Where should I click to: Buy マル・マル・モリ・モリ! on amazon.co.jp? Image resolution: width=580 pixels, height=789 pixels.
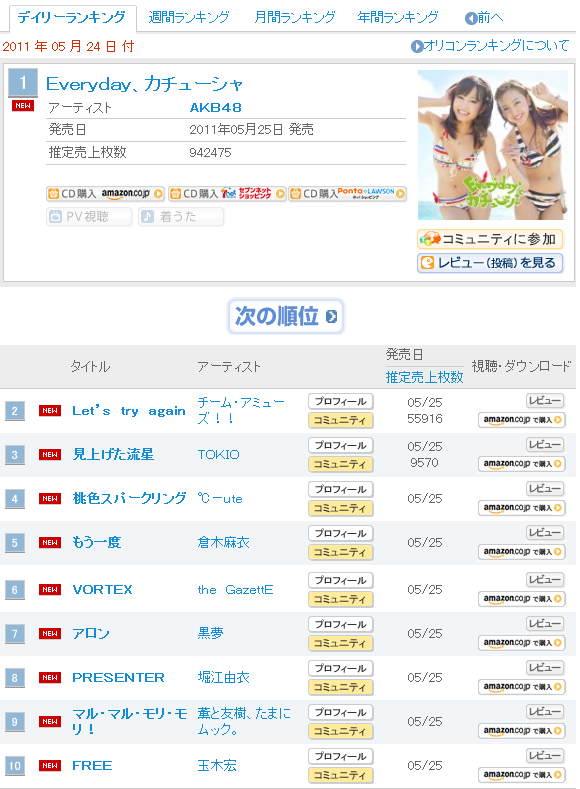(x=522, y=731)
